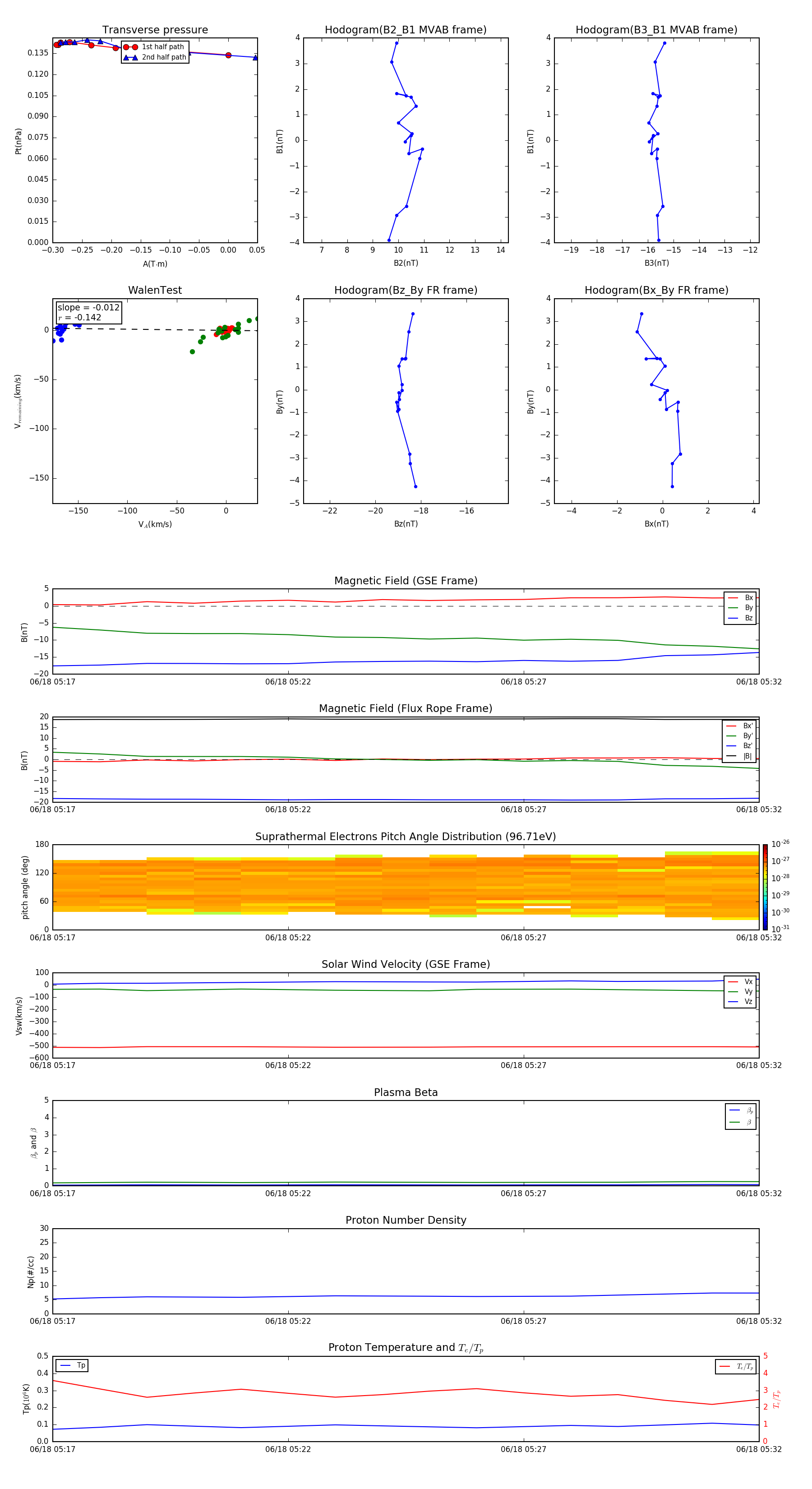Click the 'slope = -0.012' annotation
The width and height of the screenshot is (812, 1489).
(x=88, y=308)
